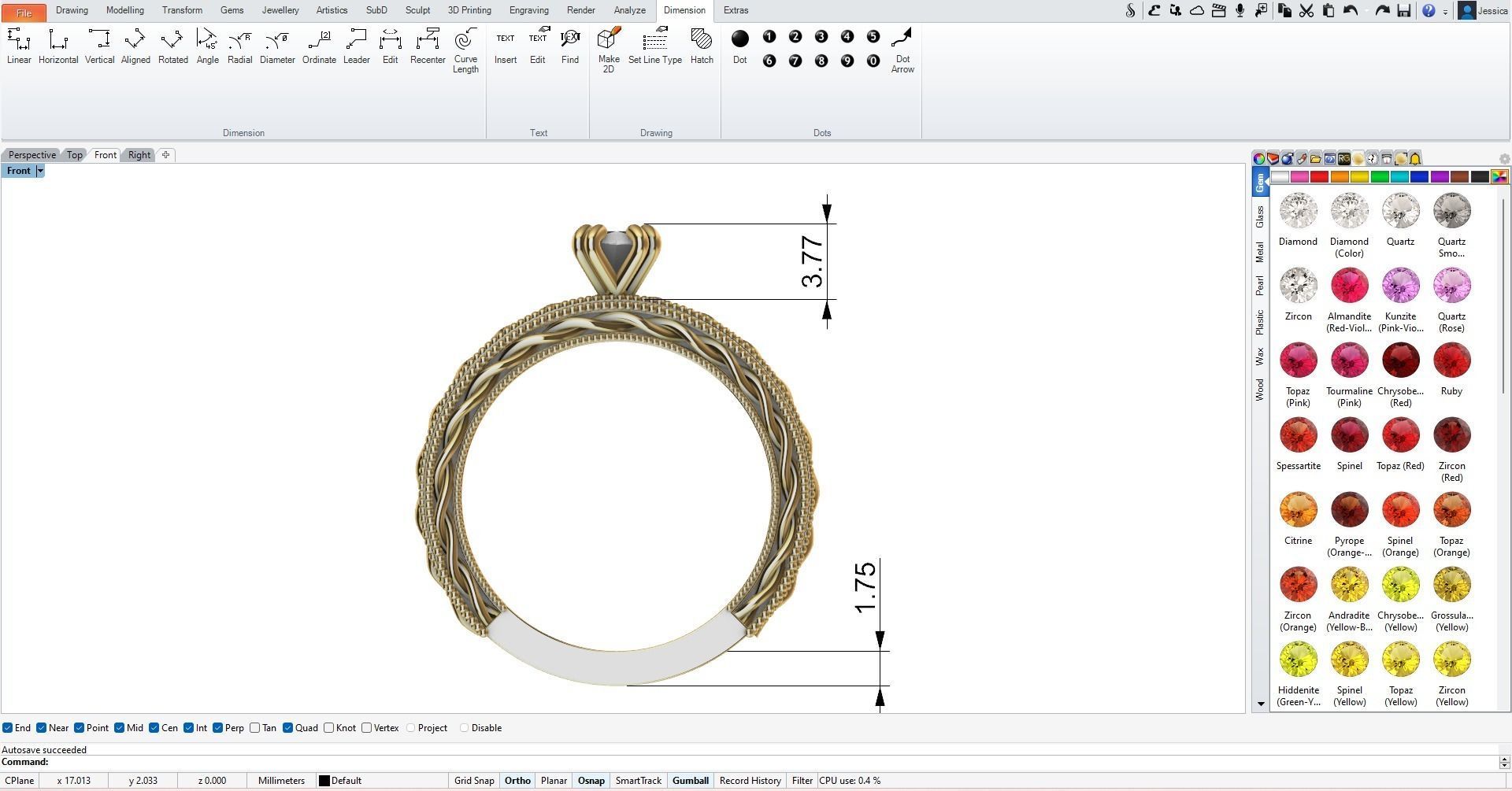Select the Ordinate dimension tool
The height and width of the screenshot is (791, 1512).
(x=319, y=46)
